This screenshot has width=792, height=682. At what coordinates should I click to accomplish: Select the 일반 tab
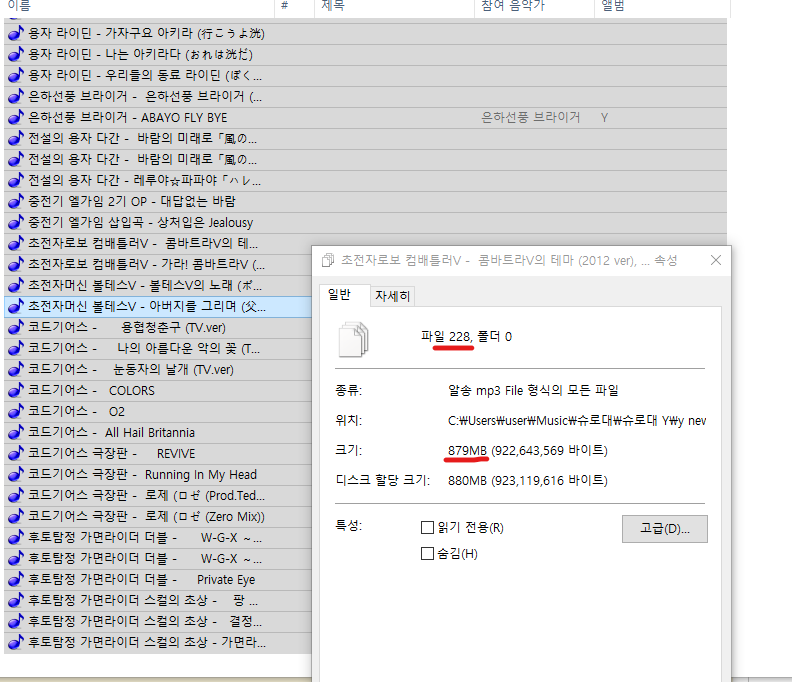tap(339, 294)
